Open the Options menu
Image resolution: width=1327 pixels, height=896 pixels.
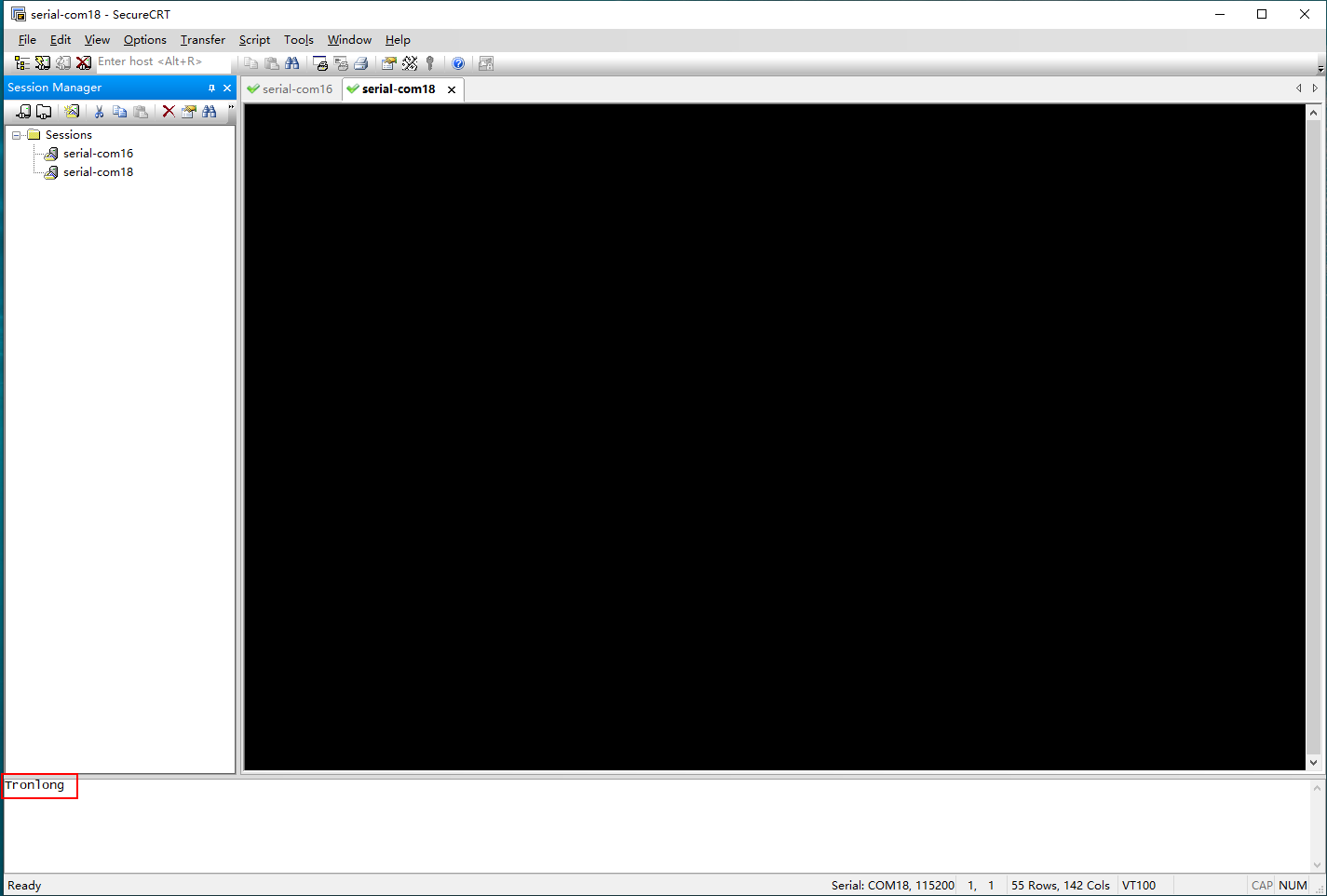[145, 40]
